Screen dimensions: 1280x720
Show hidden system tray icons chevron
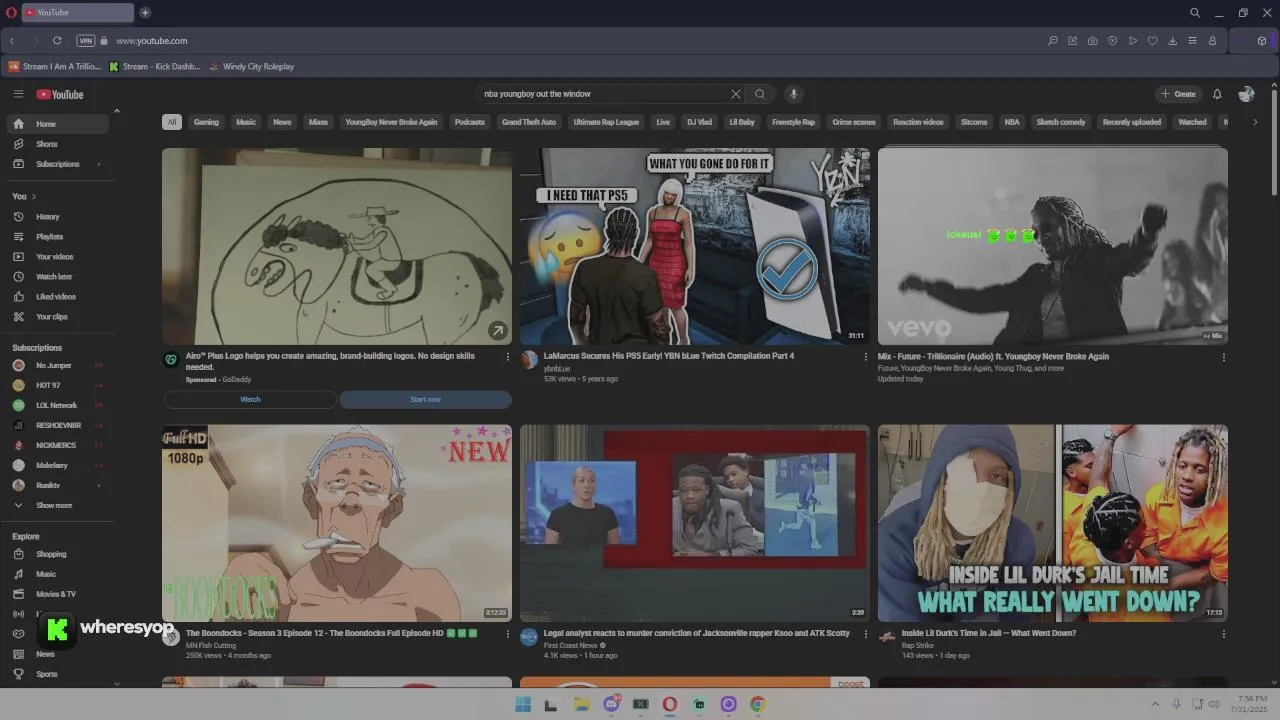[x=1155, y=704]
